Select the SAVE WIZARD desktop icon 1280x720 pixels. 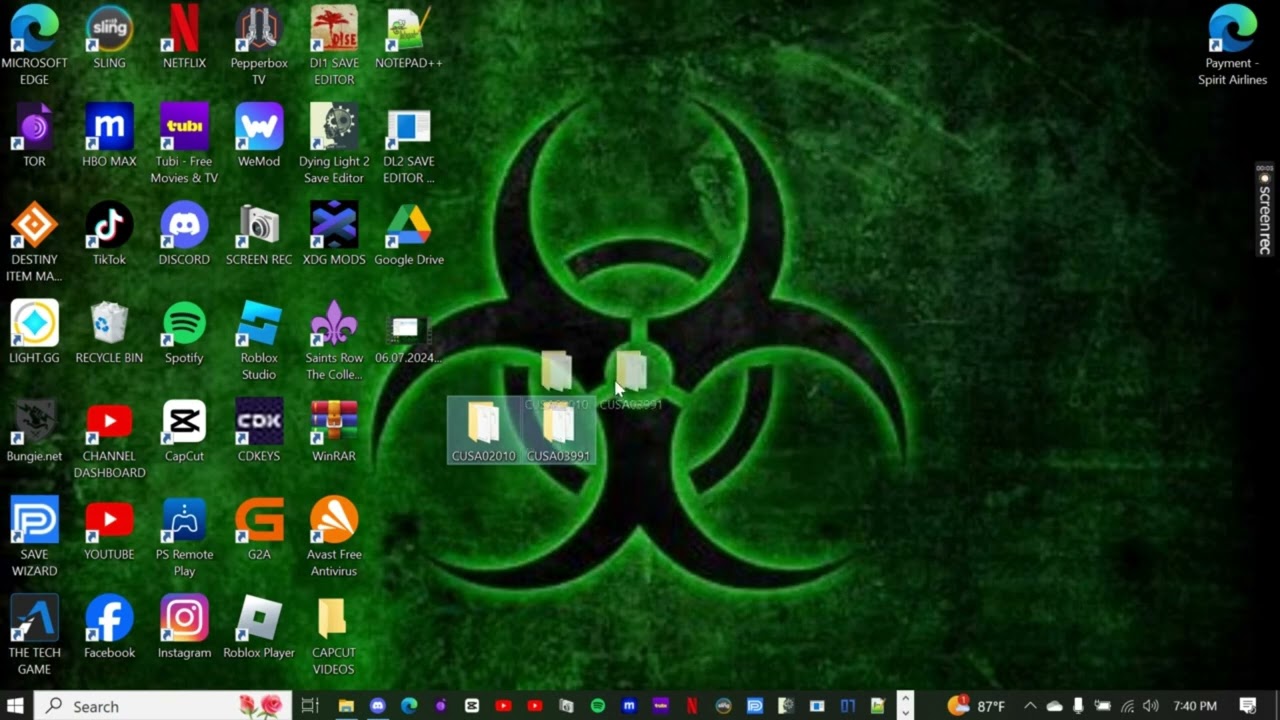click(x=34, y=537)
